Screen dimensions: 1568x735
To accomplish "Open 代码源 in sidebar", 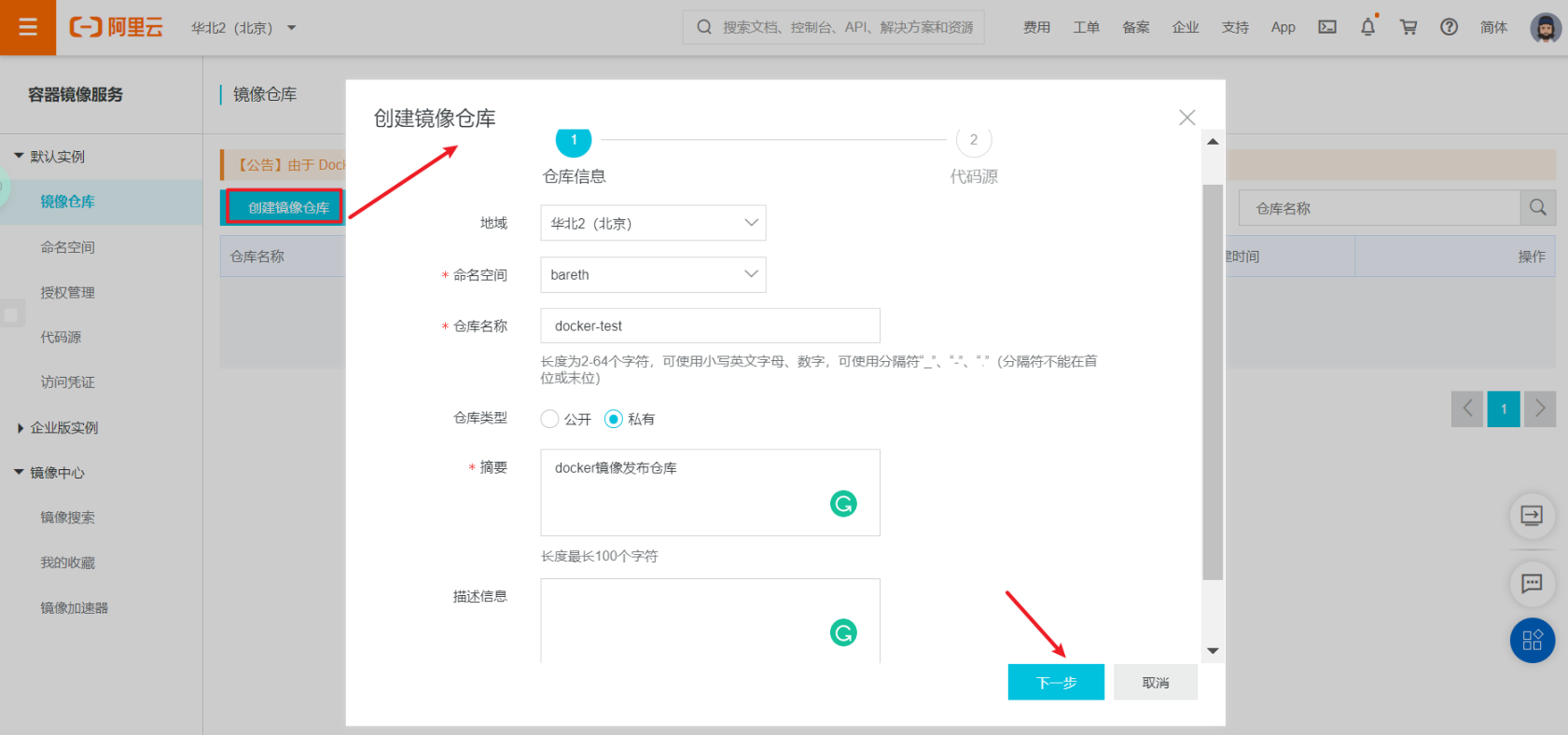I will pos(61,337).
